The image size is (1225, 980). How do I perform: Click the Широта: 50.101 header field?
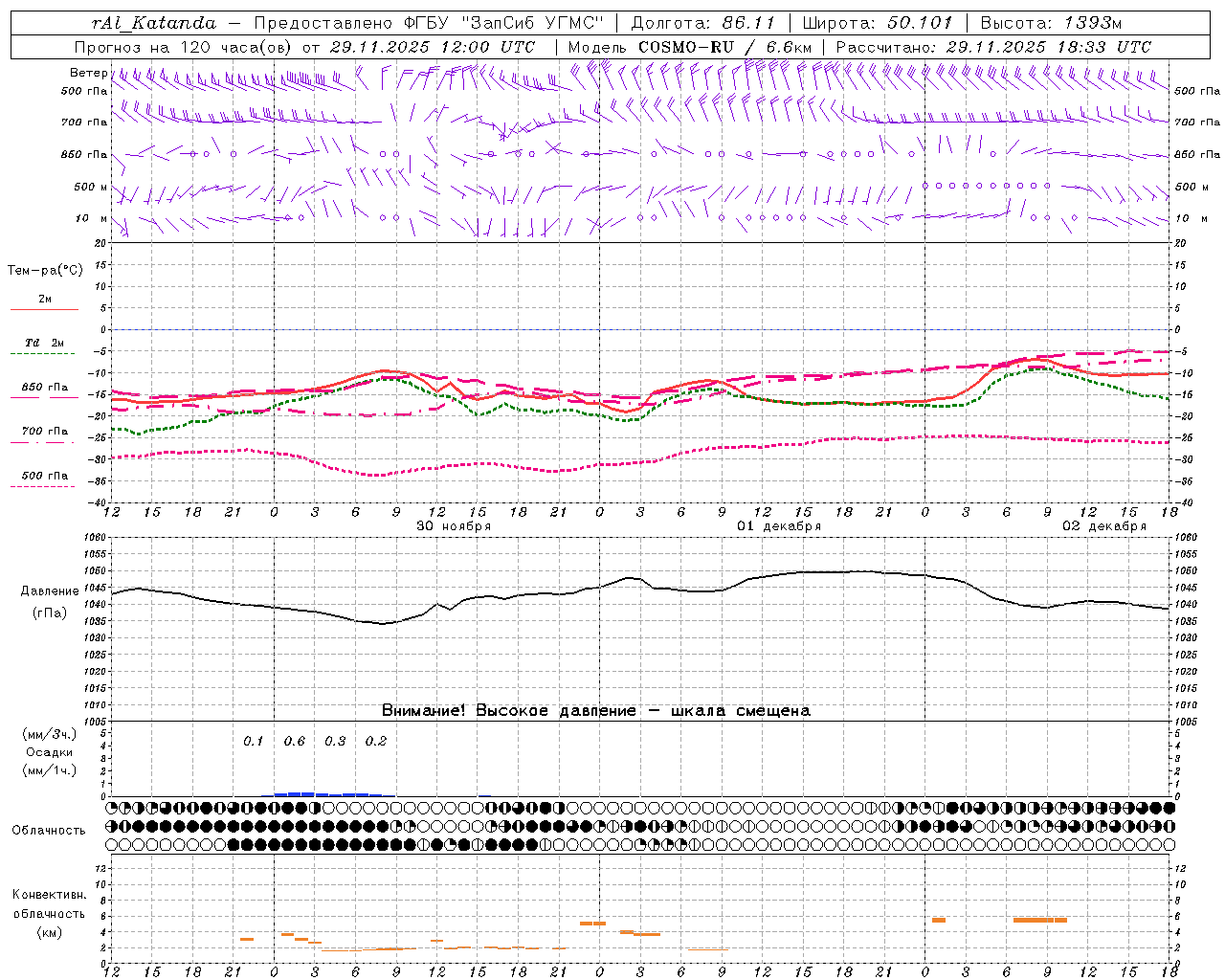click(878, 23)
